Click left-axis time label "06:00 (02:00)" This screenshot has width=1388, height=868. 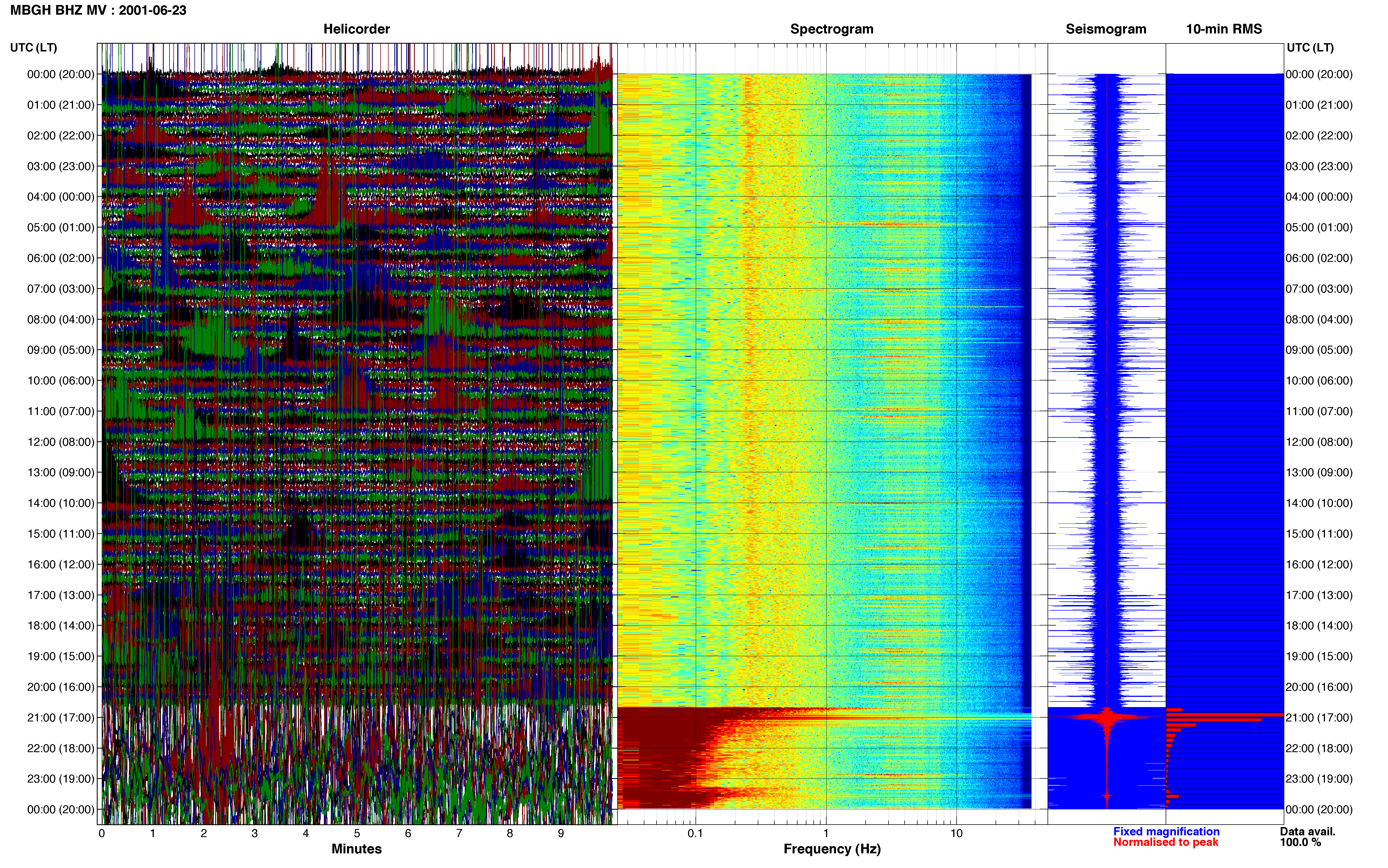click(61, 258)
